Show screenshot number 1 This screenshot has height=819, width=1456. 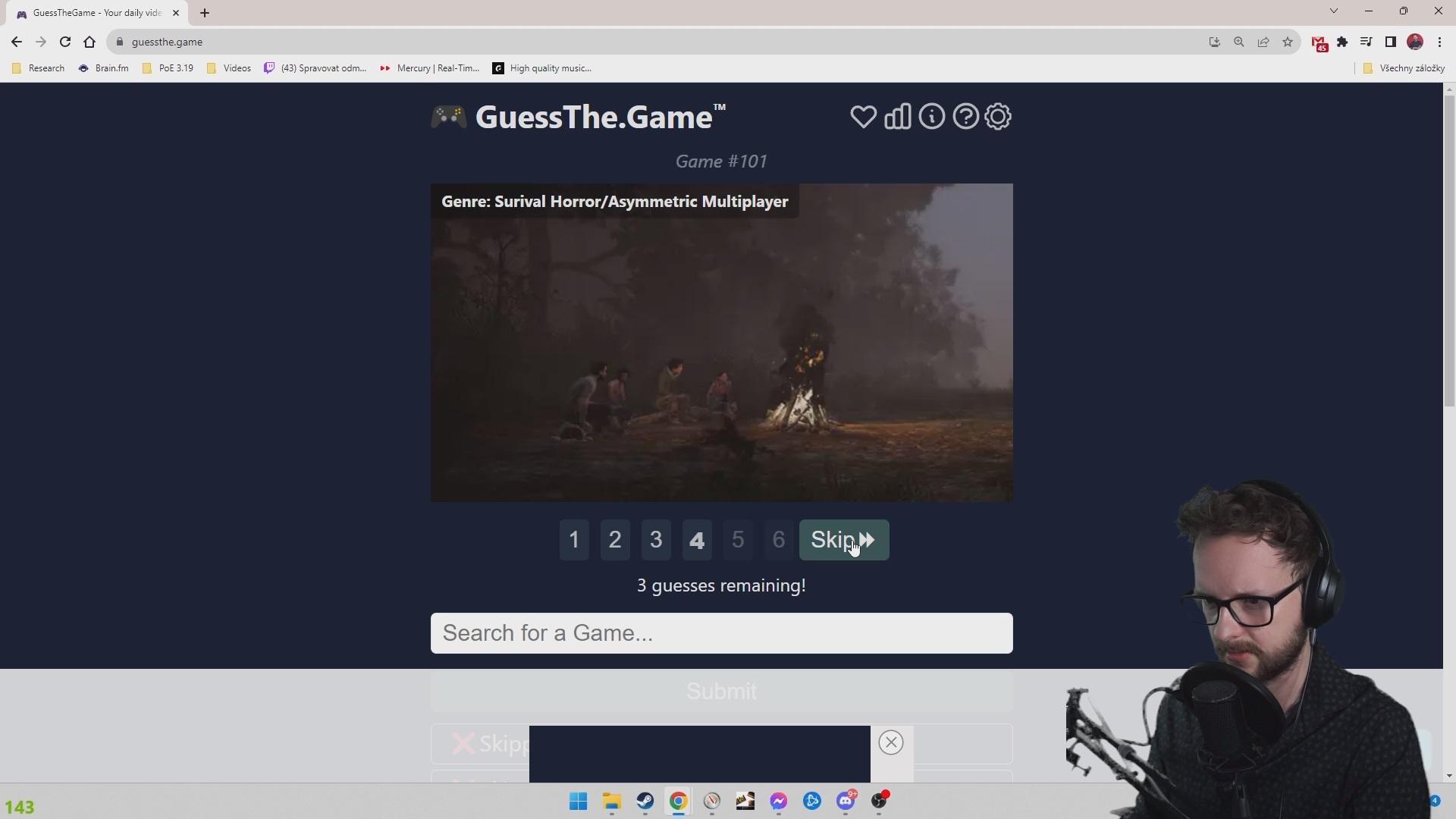point(574,540)
